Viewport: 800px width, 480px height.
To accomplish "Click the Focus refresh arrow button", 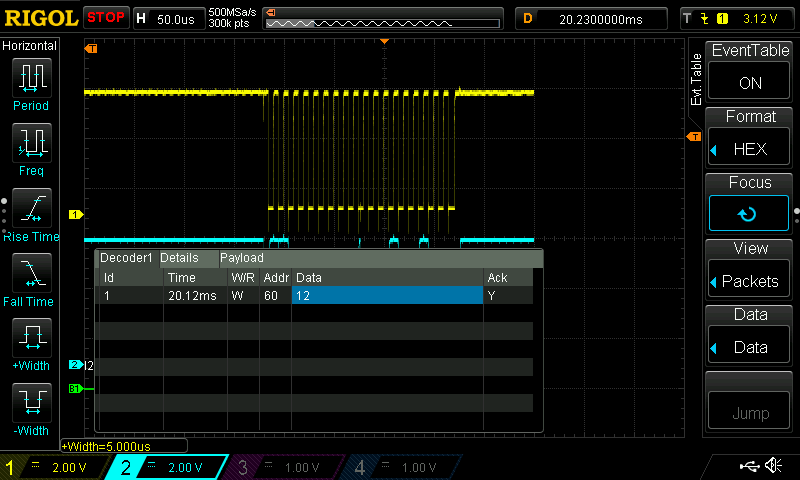I will coord(748,213).
